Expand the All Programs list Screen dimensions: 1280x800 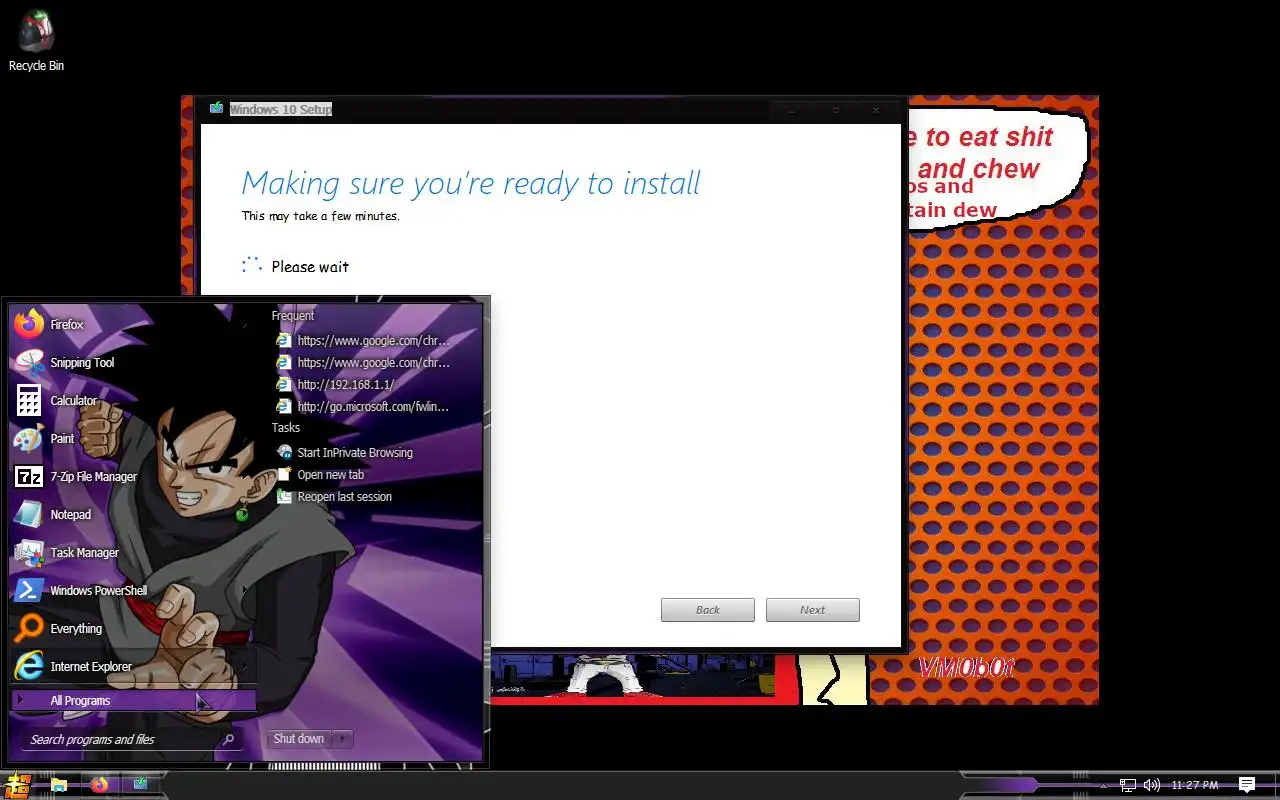coord(134,700)
